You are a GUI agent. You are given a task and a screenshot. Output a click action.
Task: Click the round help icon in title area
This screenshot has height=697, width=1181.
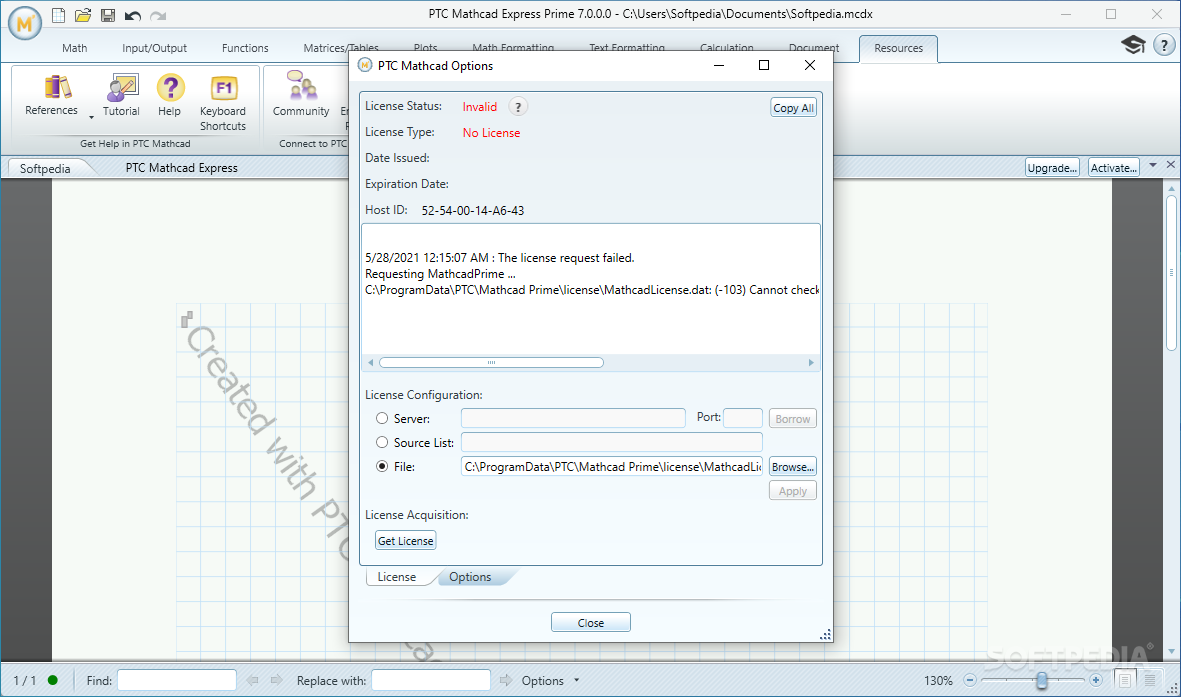click(1164, 45)
